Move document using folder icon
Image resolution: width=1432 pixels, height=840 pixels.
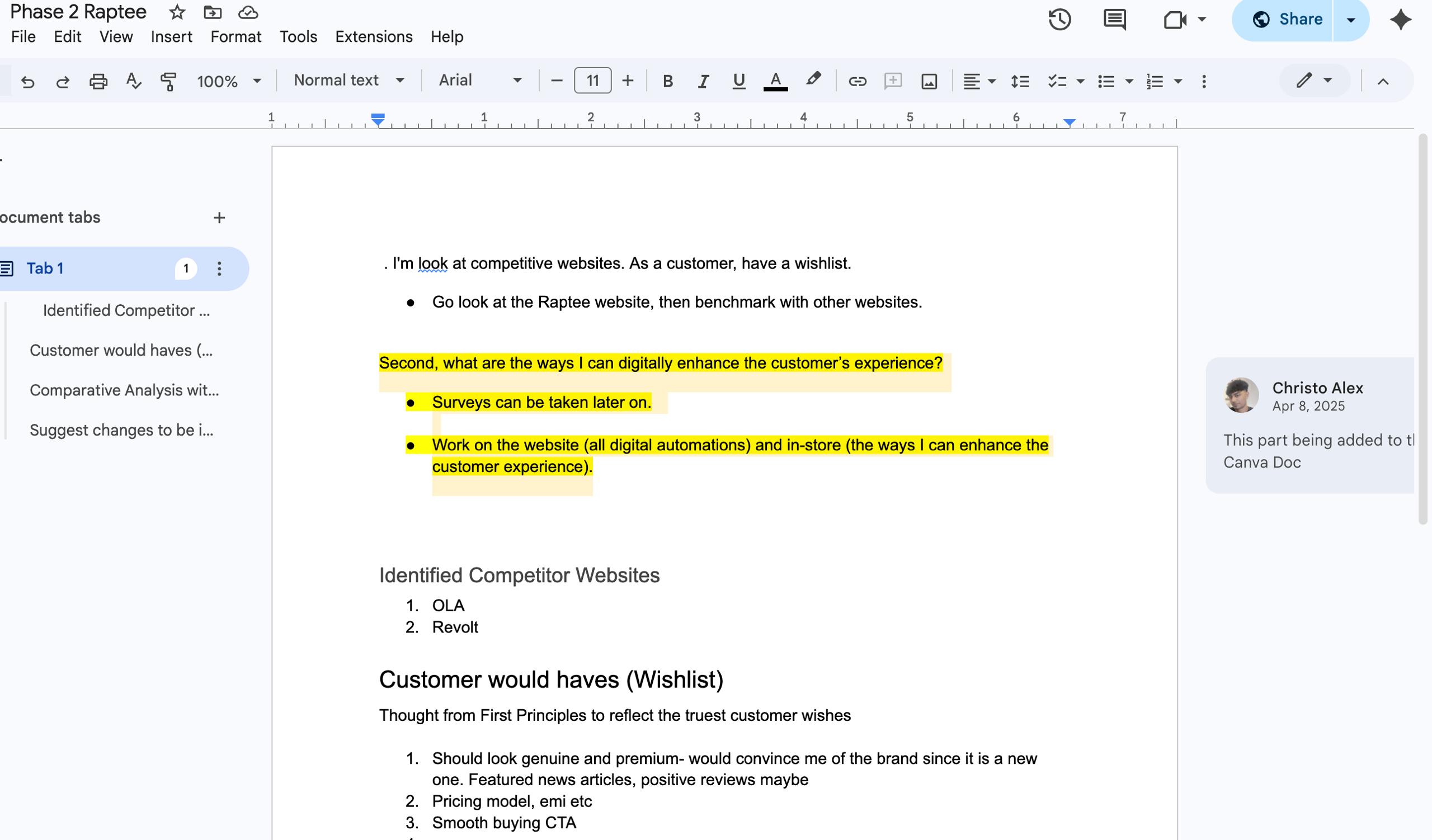click(x=213, y=12)
